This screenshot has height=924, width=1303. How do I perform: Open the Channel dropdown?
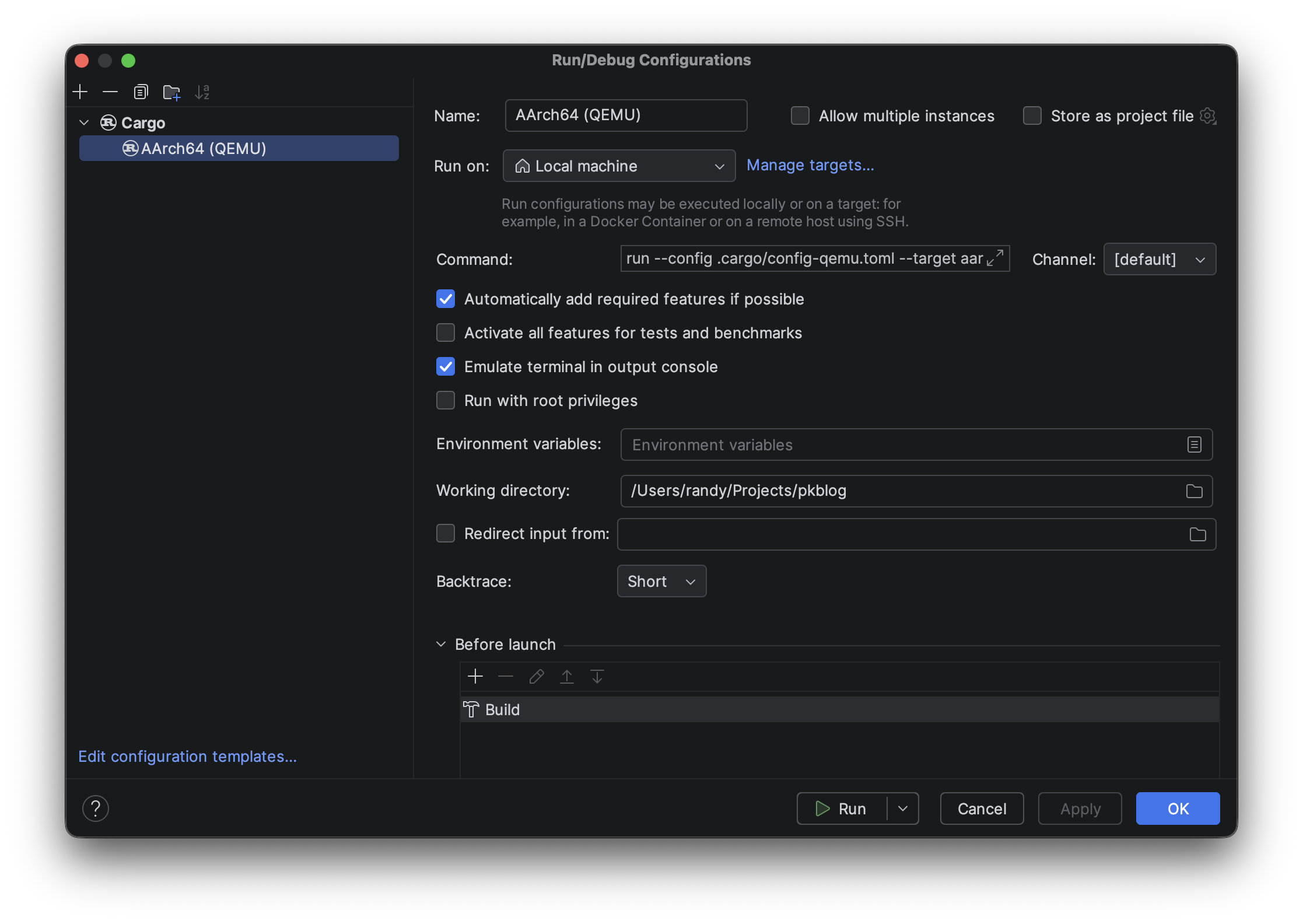[1160, 259]
